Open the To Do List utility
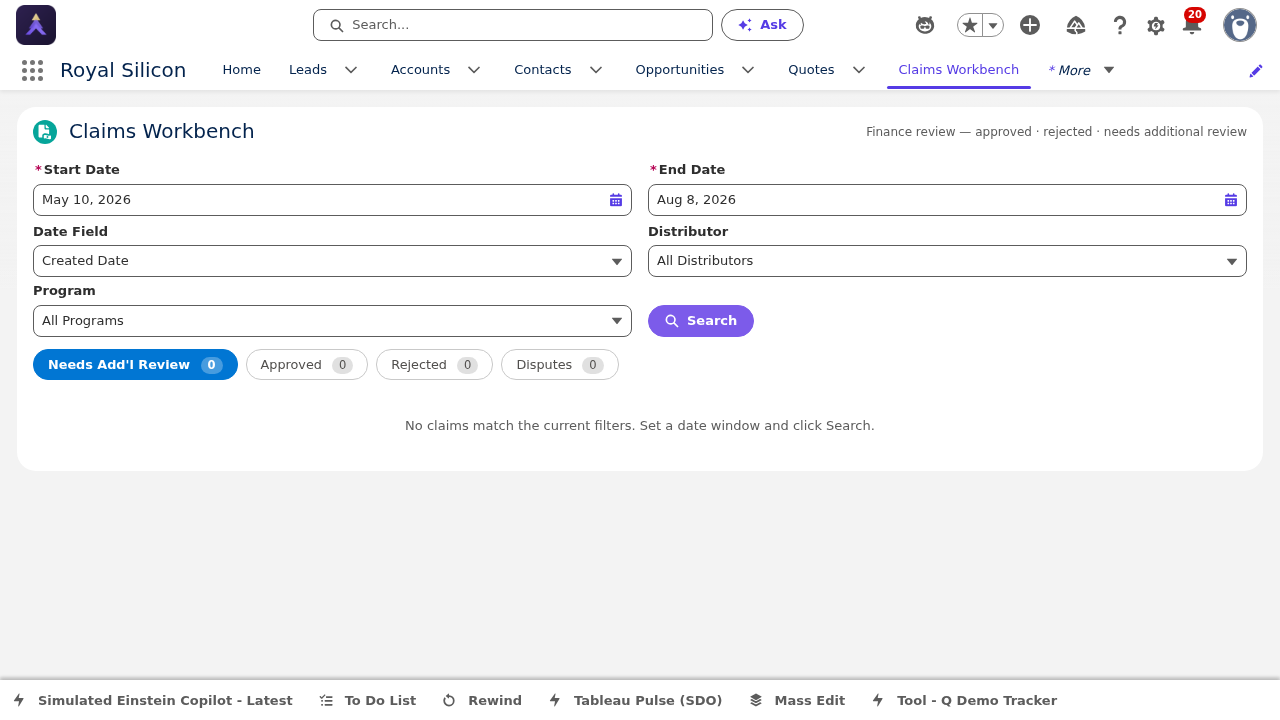 [367, 701]
